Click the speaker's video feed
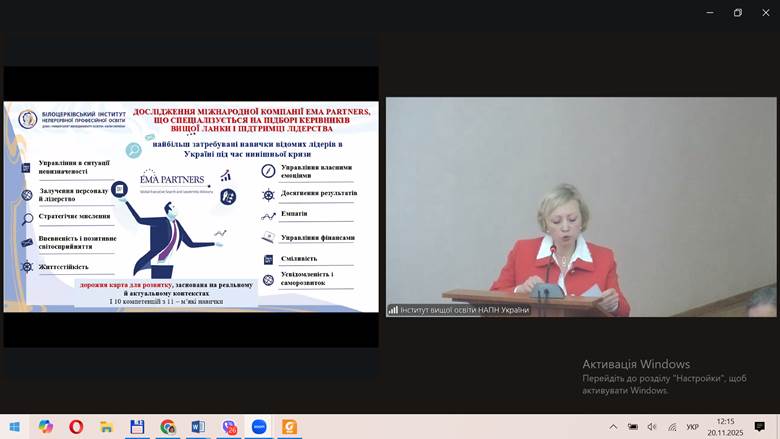Viewport: 780px width, 439px height. pos(581,206)
